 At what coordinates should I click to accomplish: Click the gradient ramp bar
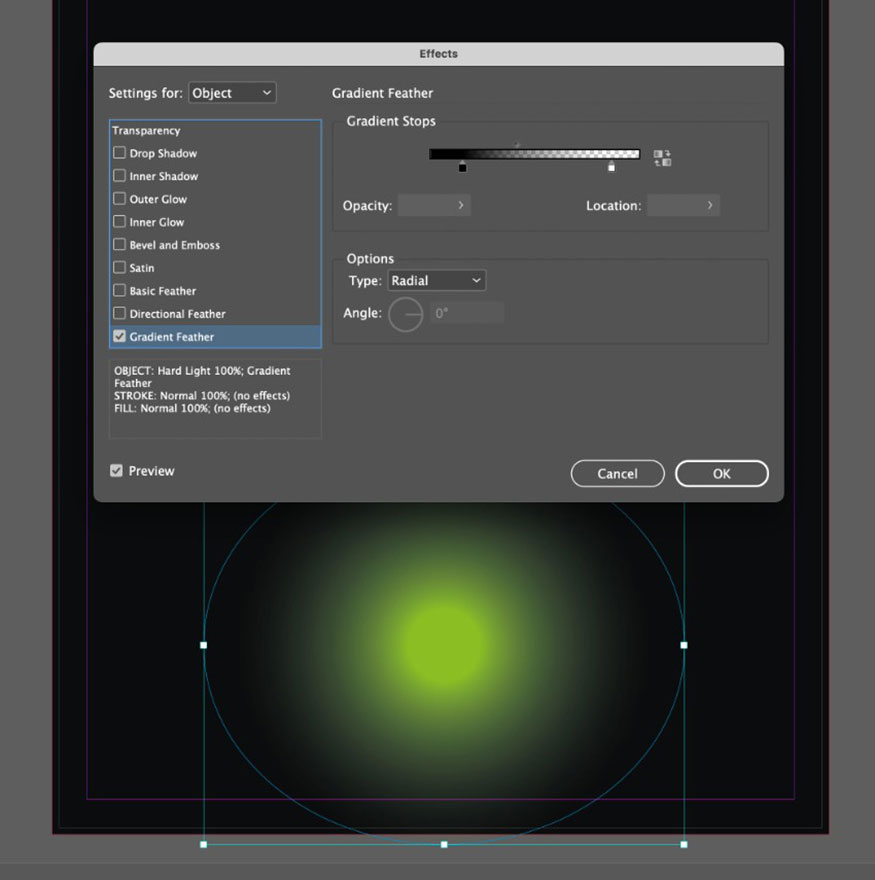pyautogui.click(x=534, y=154)
